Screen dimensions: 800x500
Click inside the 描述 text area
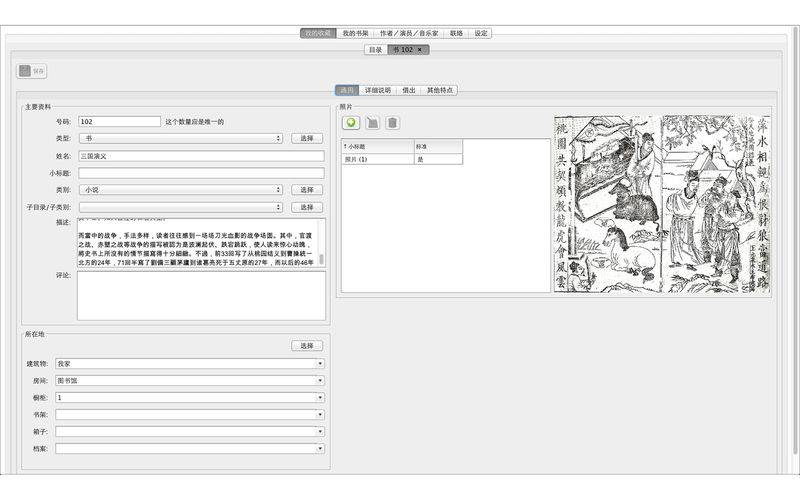click(x=198, y=243)
